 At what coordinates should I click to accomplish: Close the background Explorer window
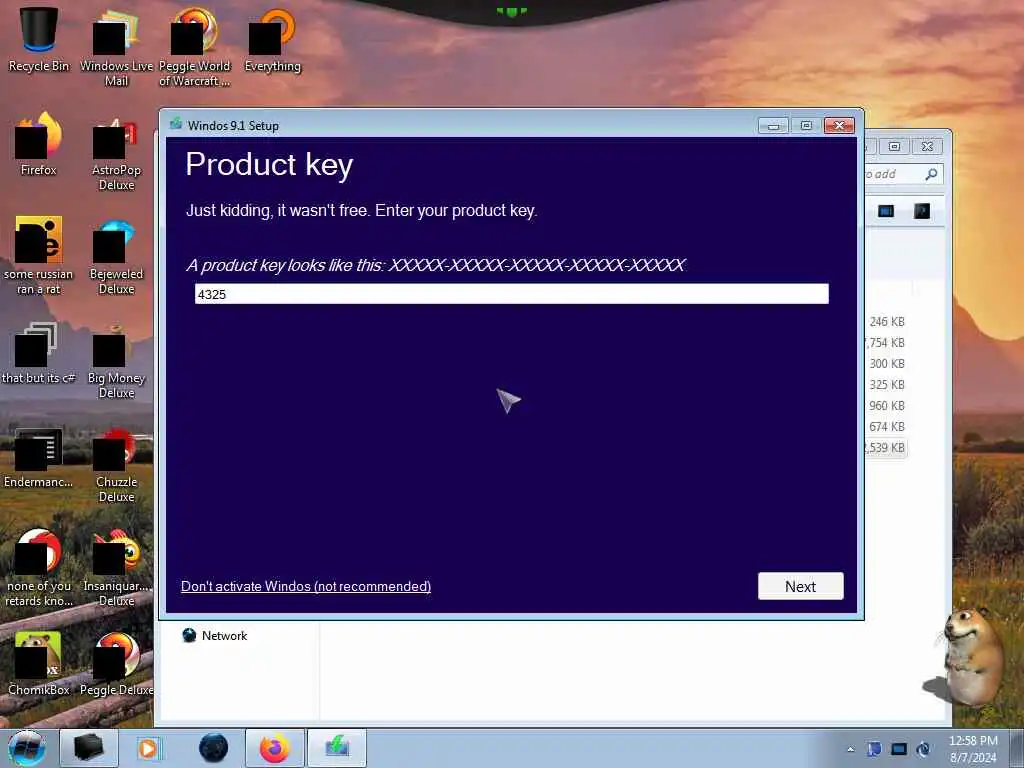[x=927, y=146]
